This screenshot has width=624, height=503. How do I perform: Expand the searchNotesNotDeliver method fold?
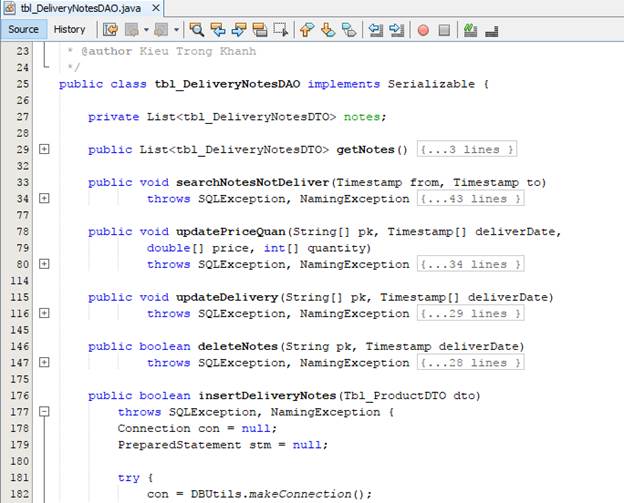click(x=44, y=198)
